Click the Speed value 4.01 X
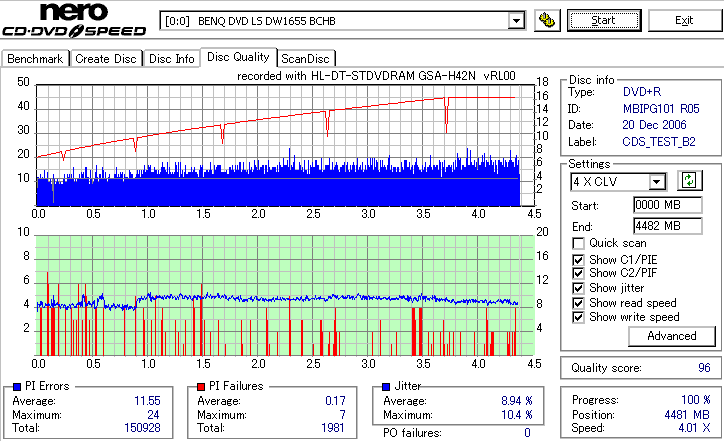 pyautogui.click(x=694, y=428)
